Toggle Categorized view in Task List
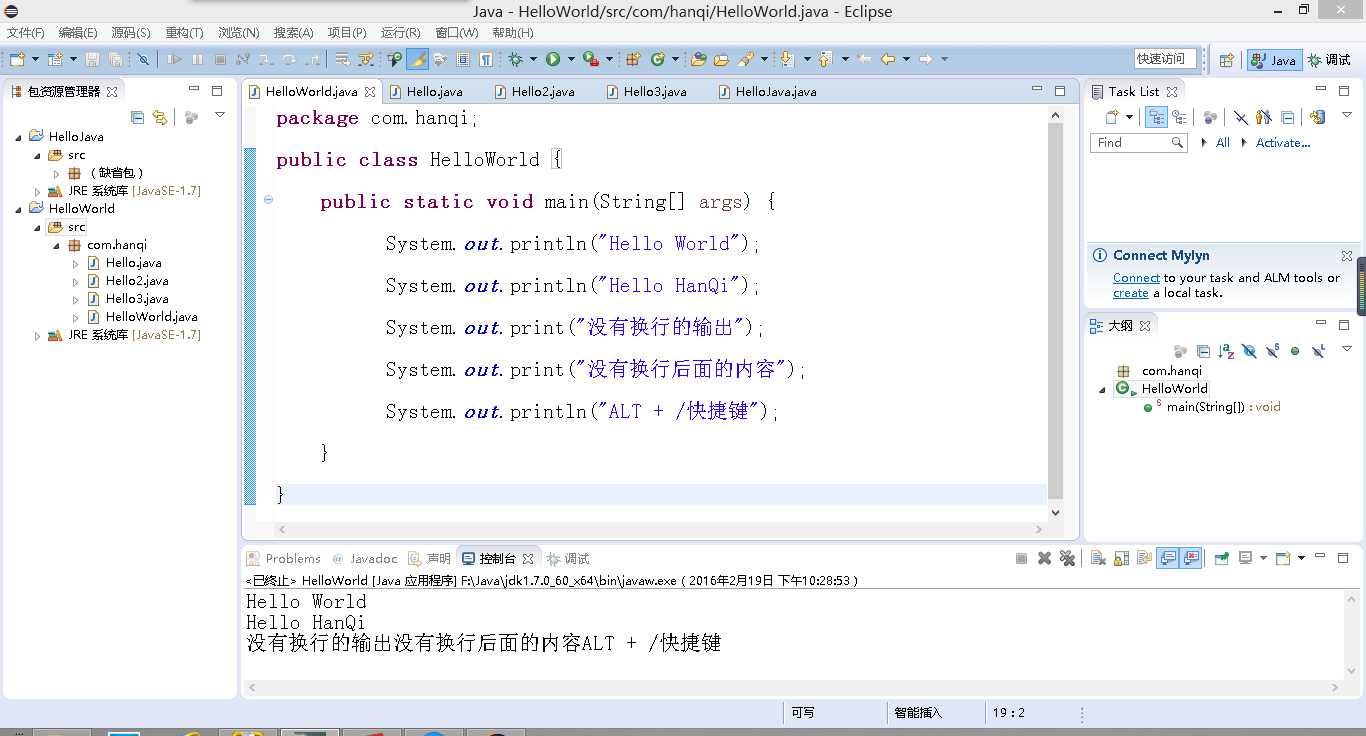Screen dimensions: 1366x736 tap(1156, 117)
